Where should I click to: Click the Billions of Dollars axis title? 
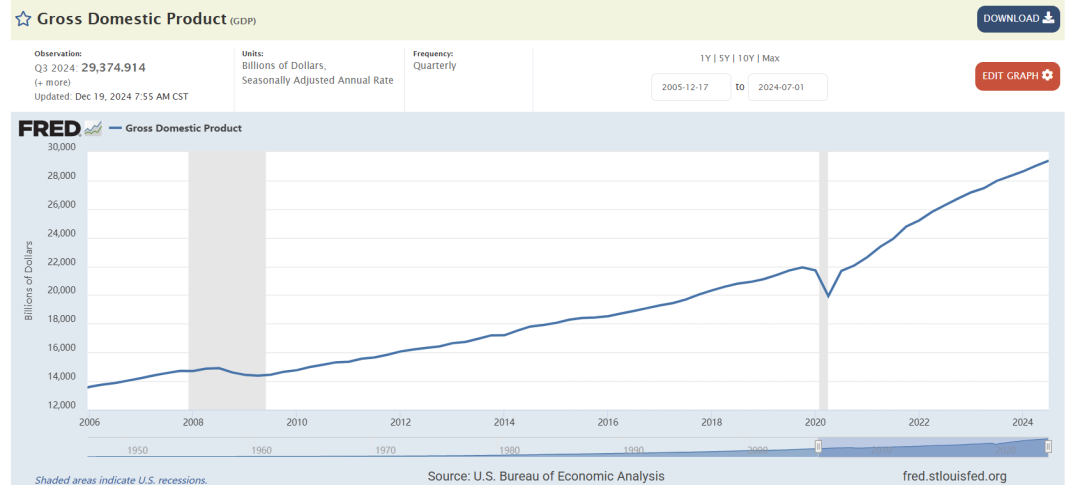click(29, 280)
